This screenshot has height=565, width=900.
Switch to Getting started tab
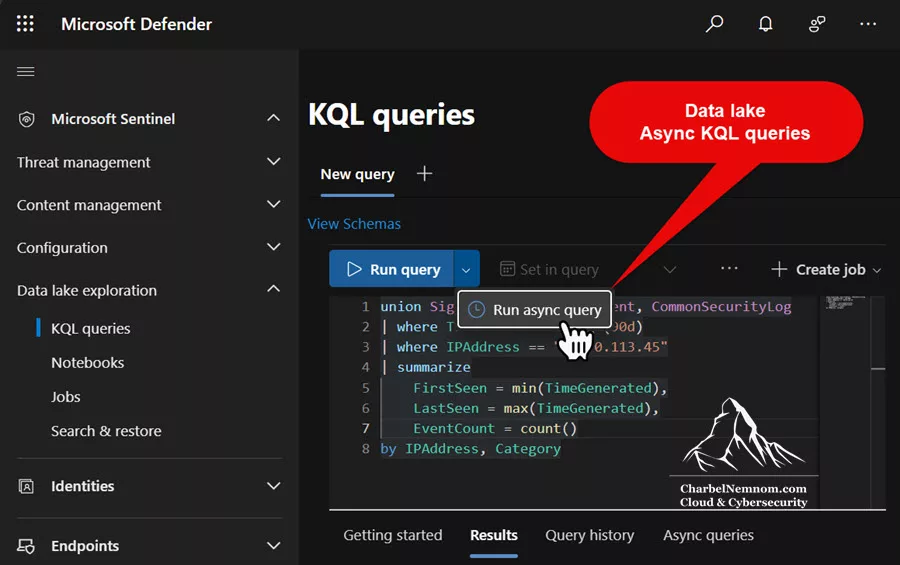point(393,535)
